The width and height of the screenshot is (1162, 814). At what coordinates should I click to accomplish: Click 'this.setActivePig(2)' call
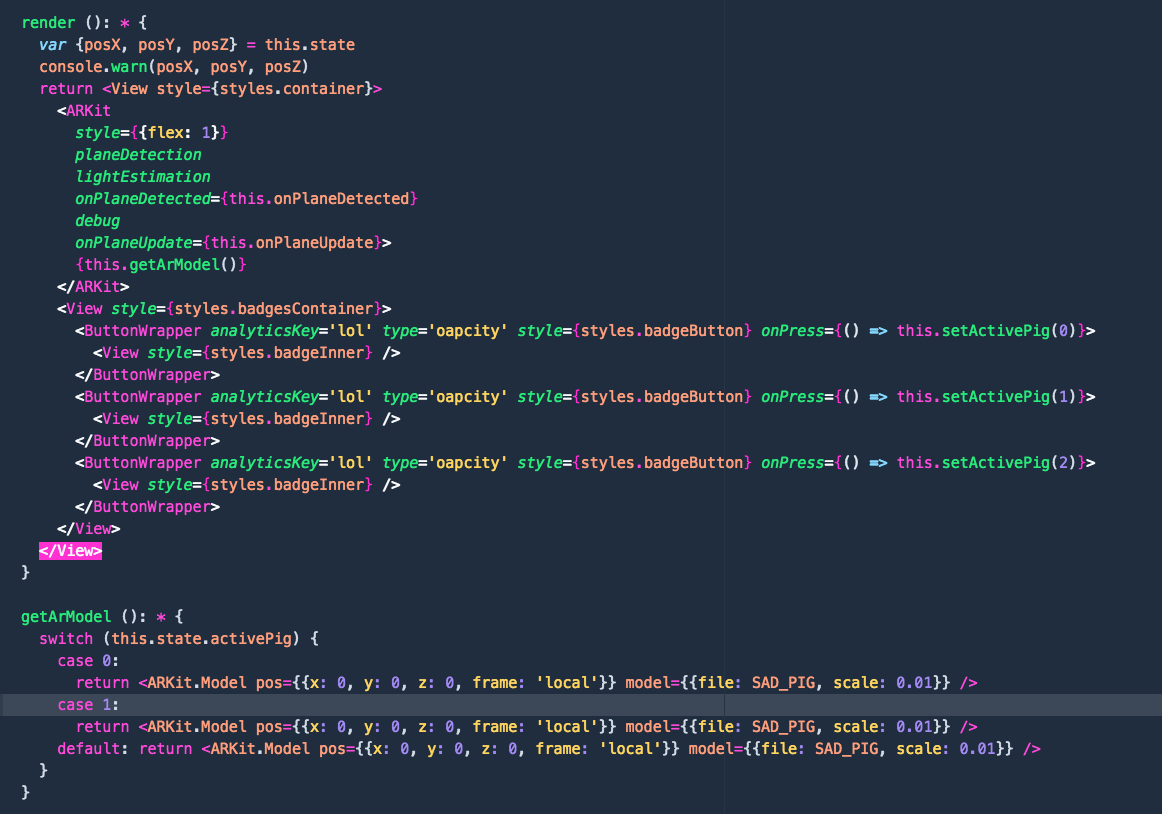[986, 463]
